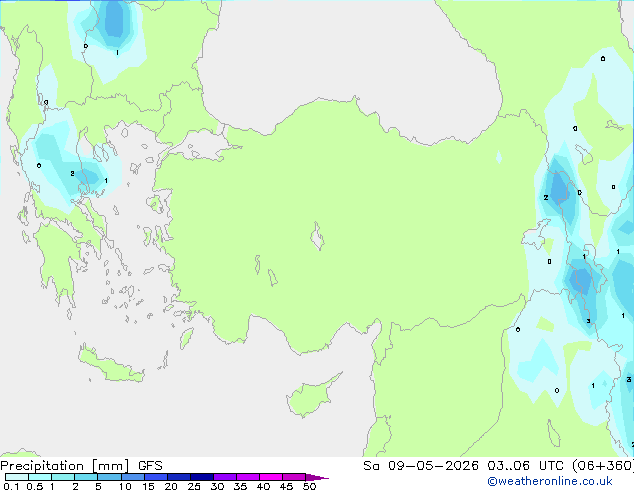Pick the legend swatch between 0.1 and 0.5
The image size is (634, 490).
[17, 477]
